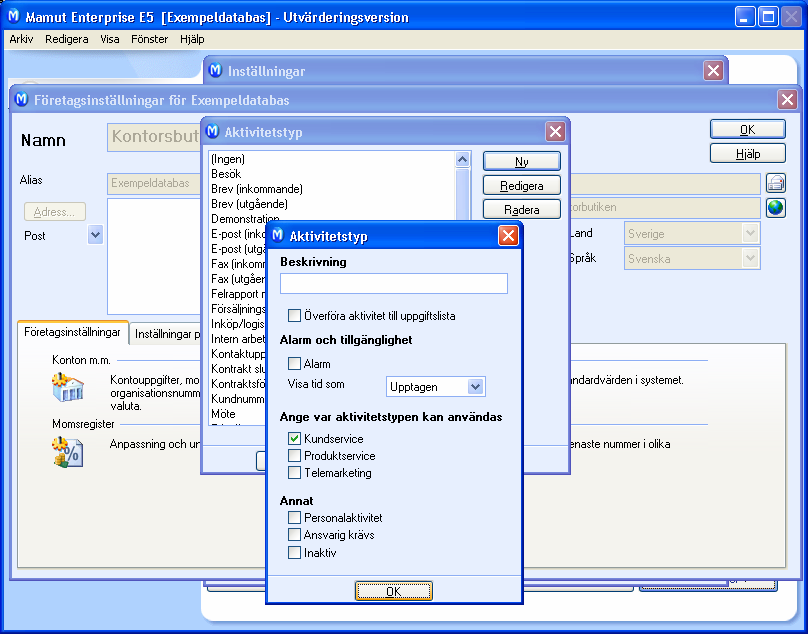
Task: Mark the activity type as Inaktiv
Action: pyautogui.click(x=294, y=553)
